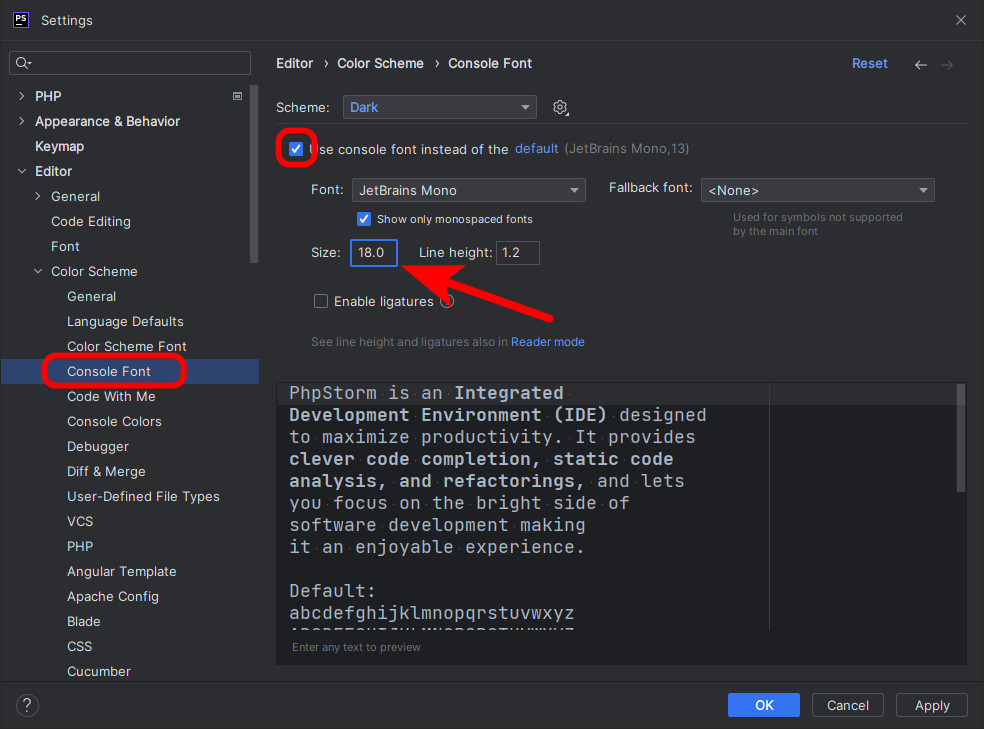The height and width of the screenshot is (729, 984).
Task: Open the Reader mode link
Action: pyautogui.click(x=547, y=342)
